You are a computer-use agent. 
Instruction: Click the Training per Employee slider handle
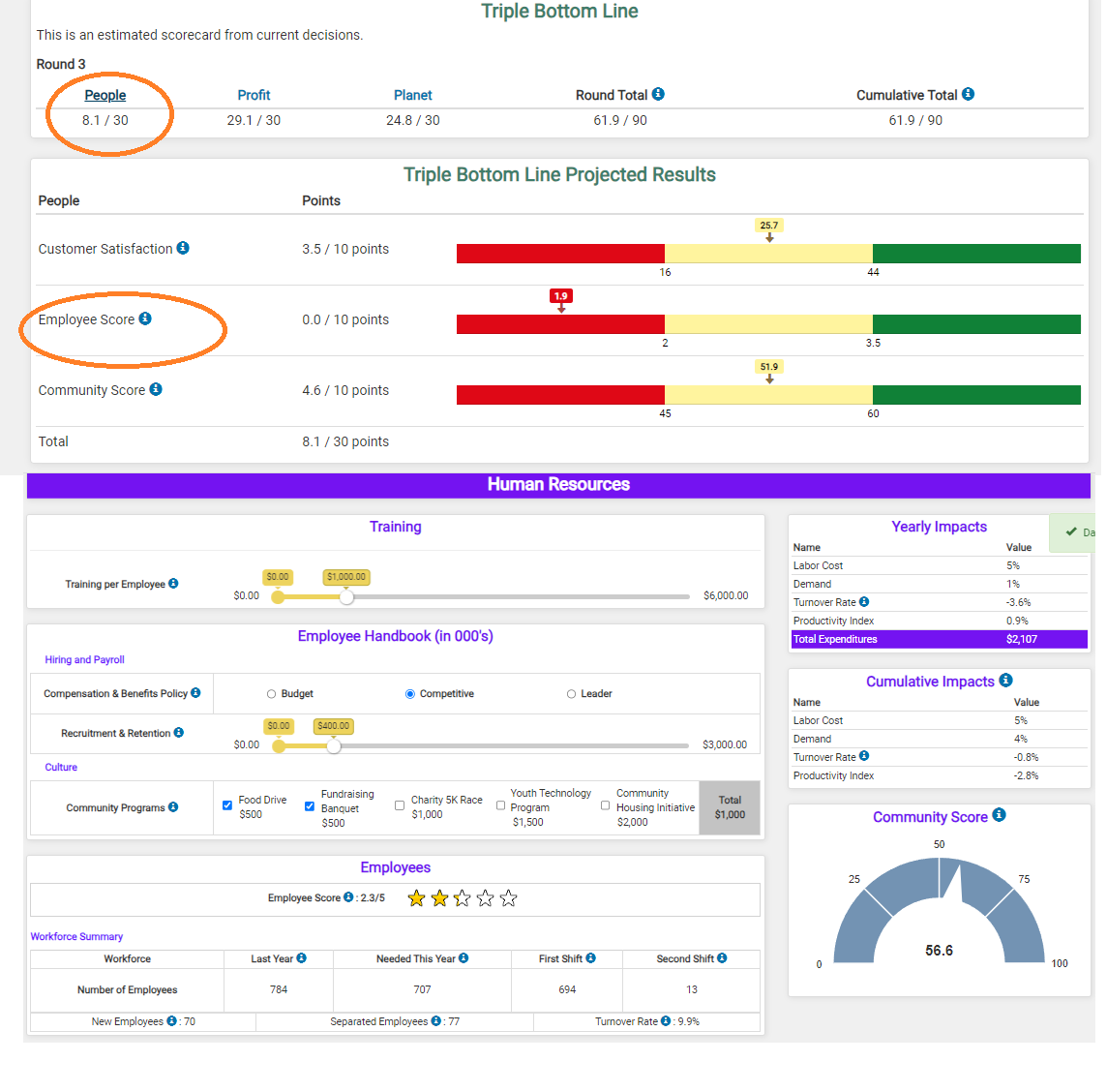tap(346, 597)
